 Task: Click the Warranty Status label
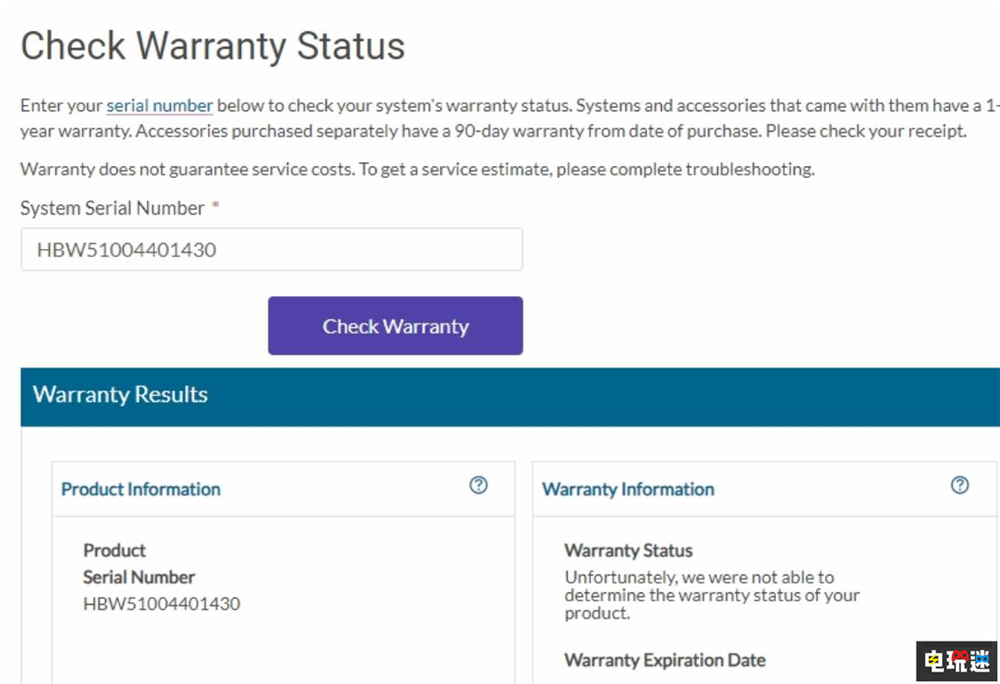tap(628, 550)
